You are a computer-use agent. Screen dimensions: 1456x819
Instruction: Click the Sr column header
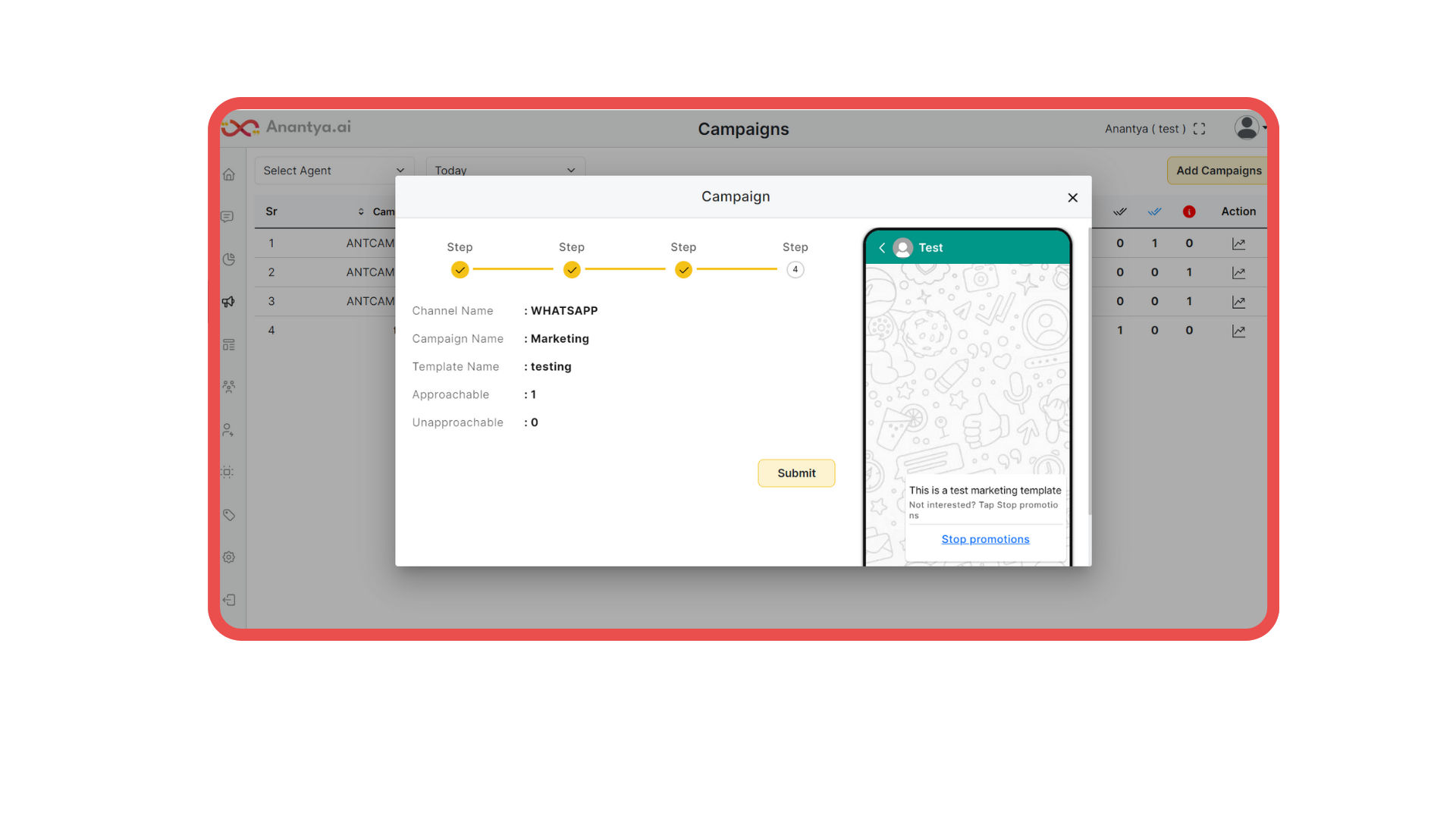[271, 212]
